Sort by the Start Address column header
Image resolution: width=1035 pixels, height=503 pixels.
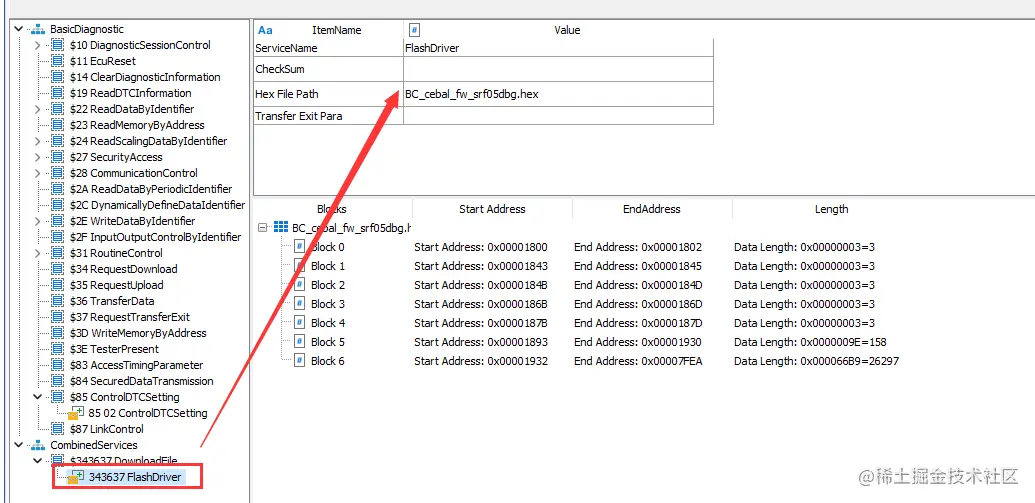point(492,209)
